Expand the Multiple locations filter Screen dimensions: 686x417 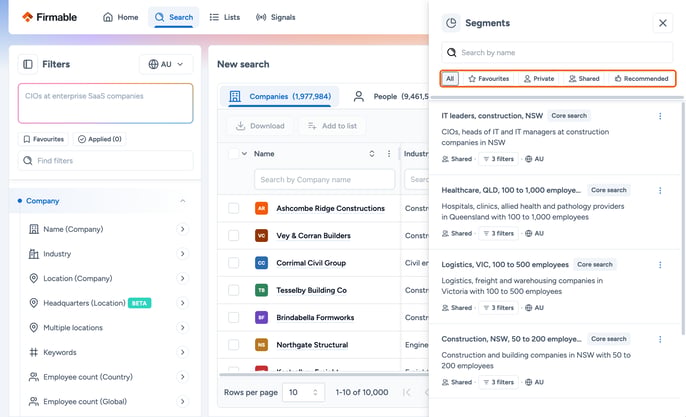click(182, 328)
